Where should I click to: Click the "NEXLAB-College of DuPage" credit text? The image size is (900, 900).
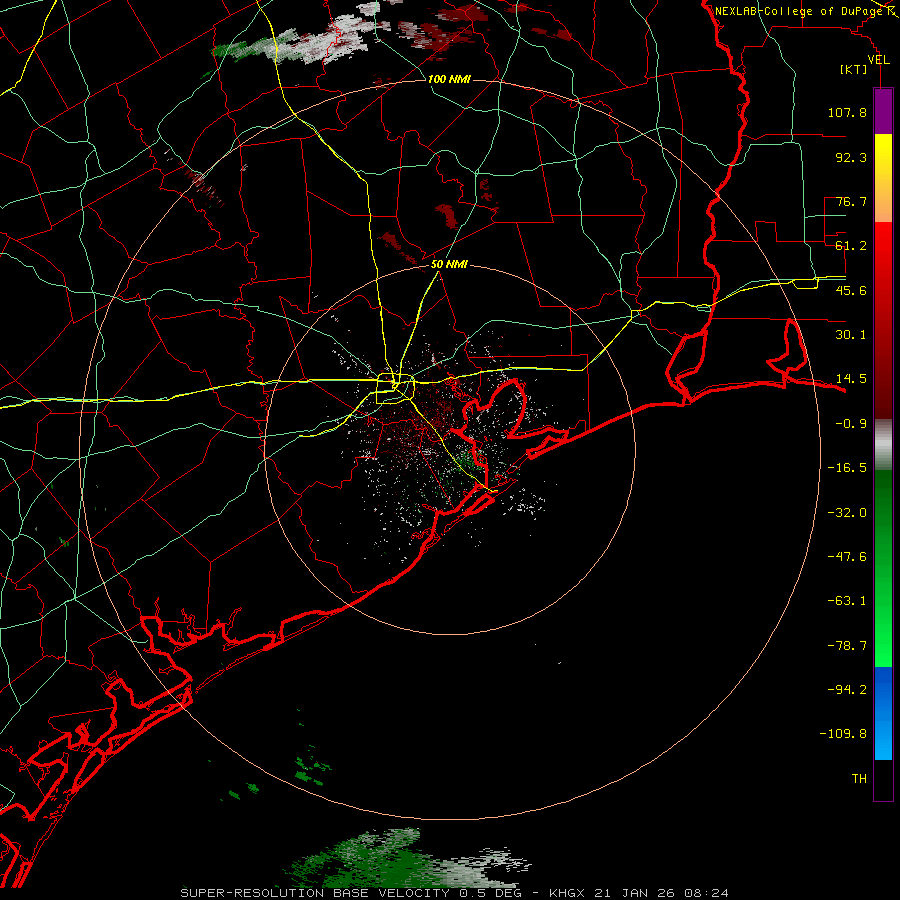point(798,11)
